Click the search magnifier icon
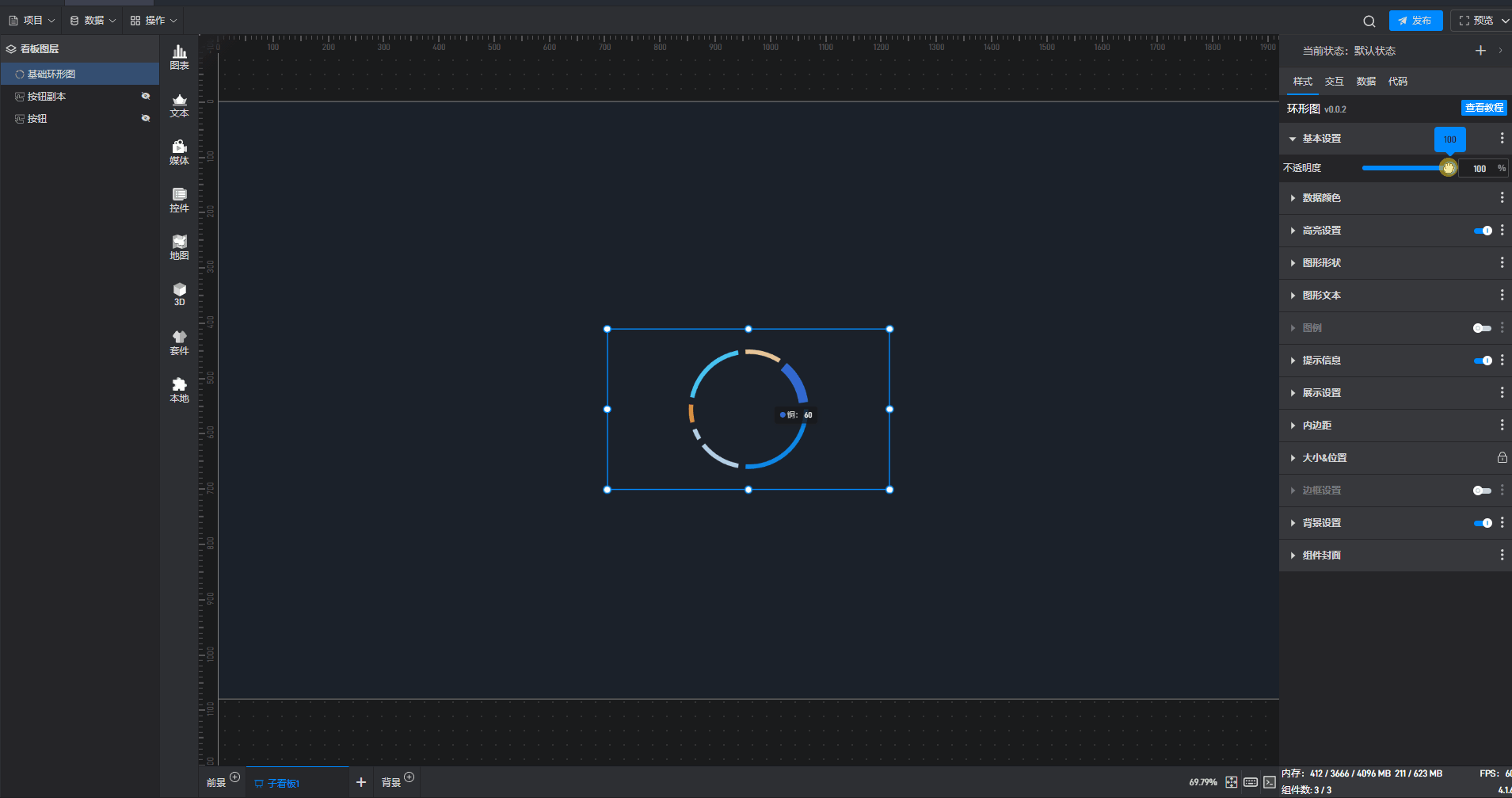 [1369, 21]
